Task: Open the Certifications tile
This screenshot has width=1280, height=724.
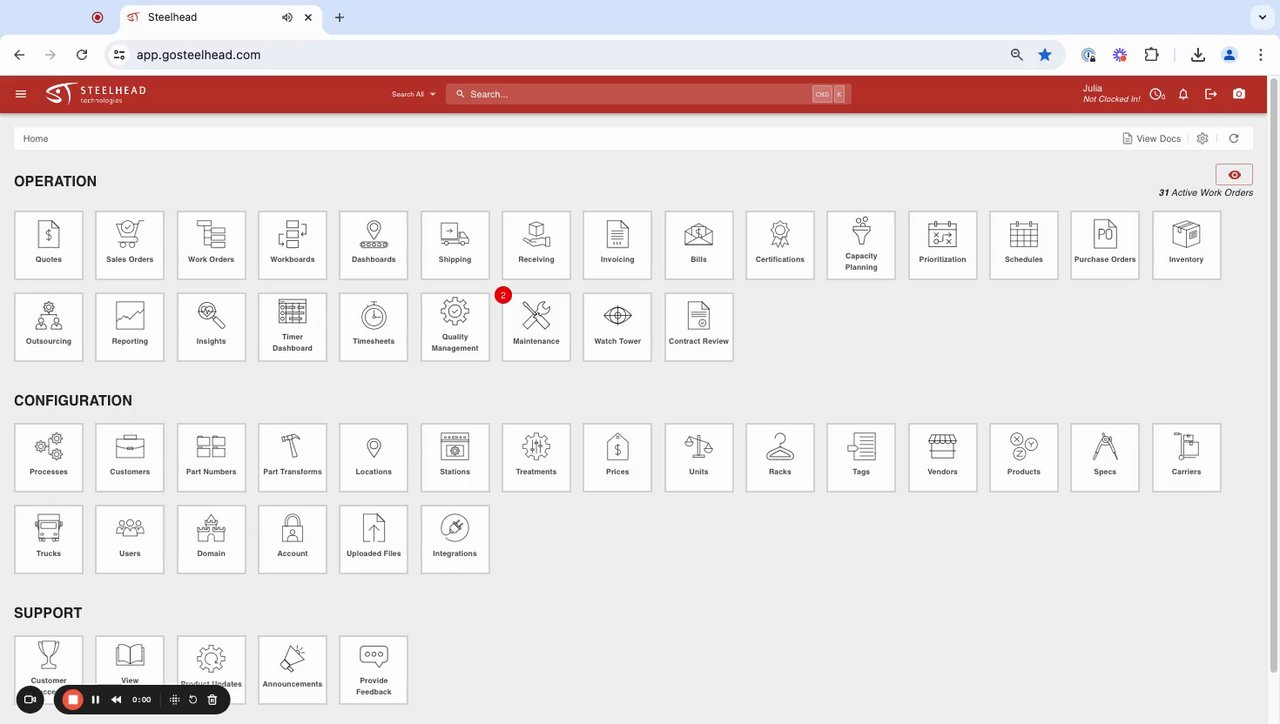Action: point(780,245)
